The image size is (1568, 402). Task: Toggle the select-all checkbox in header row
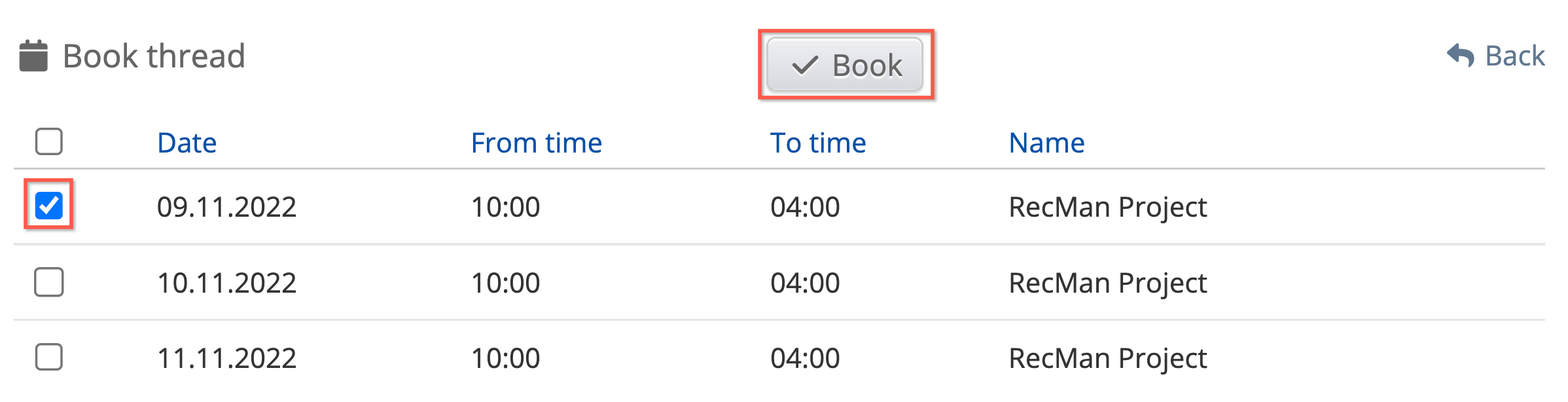[49, 141]
